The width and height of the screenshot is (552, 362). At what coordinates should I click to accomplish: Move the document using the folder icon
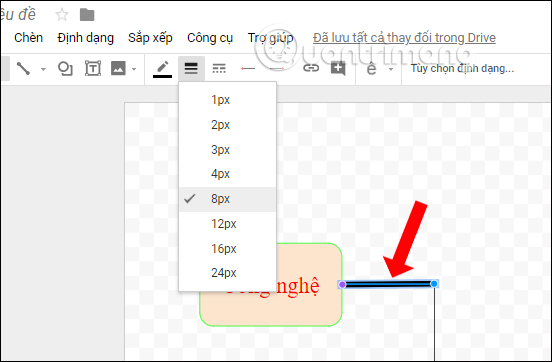[87, 15]
